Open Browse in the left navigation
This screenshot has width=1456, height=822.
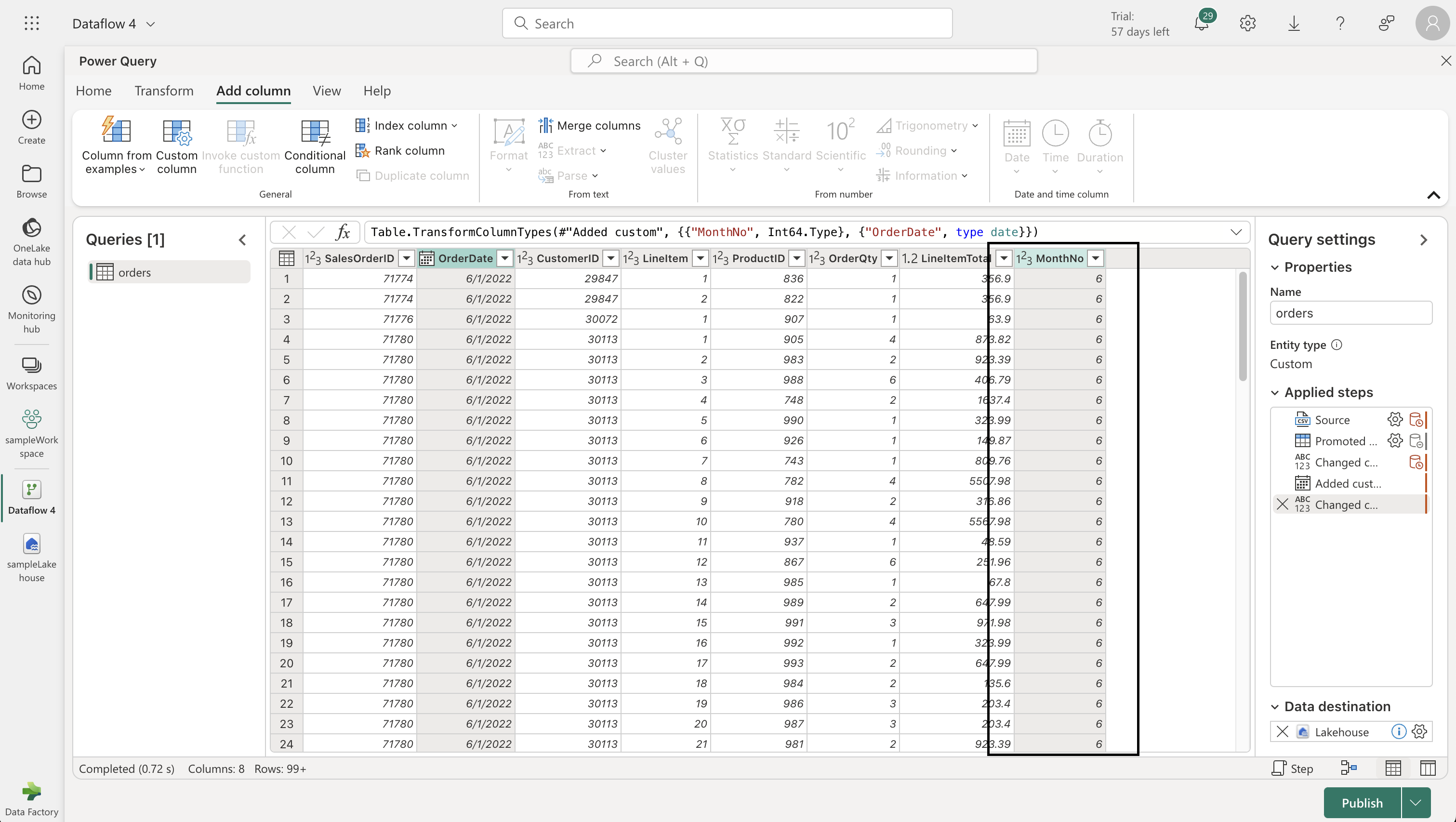pos(32,181)
